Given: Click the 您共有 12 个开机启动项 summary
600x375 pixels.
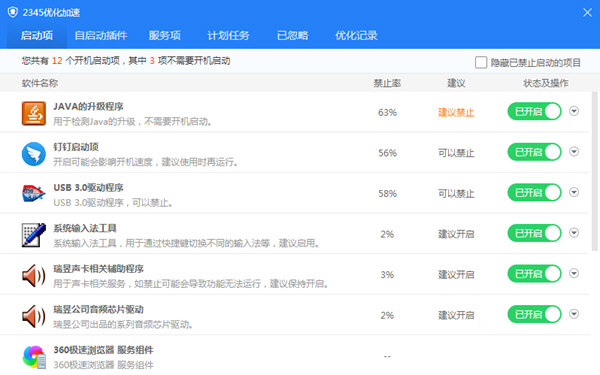Looking at the screenshot, I should coord(126,61).
